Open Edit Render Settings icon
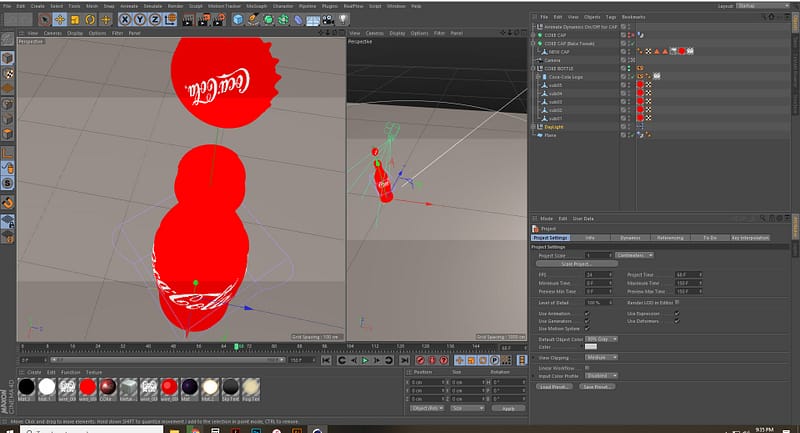Screen dimensions: 800x433 (219, 20)
